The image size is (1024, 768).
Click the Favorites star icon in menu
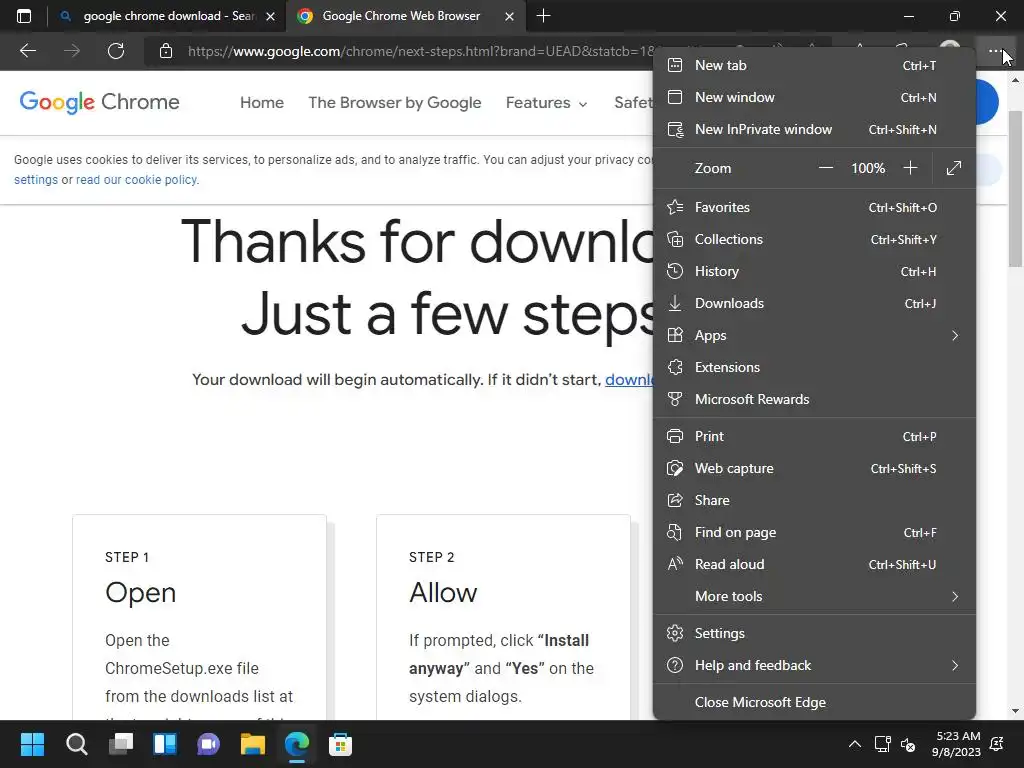pos(675,207)
